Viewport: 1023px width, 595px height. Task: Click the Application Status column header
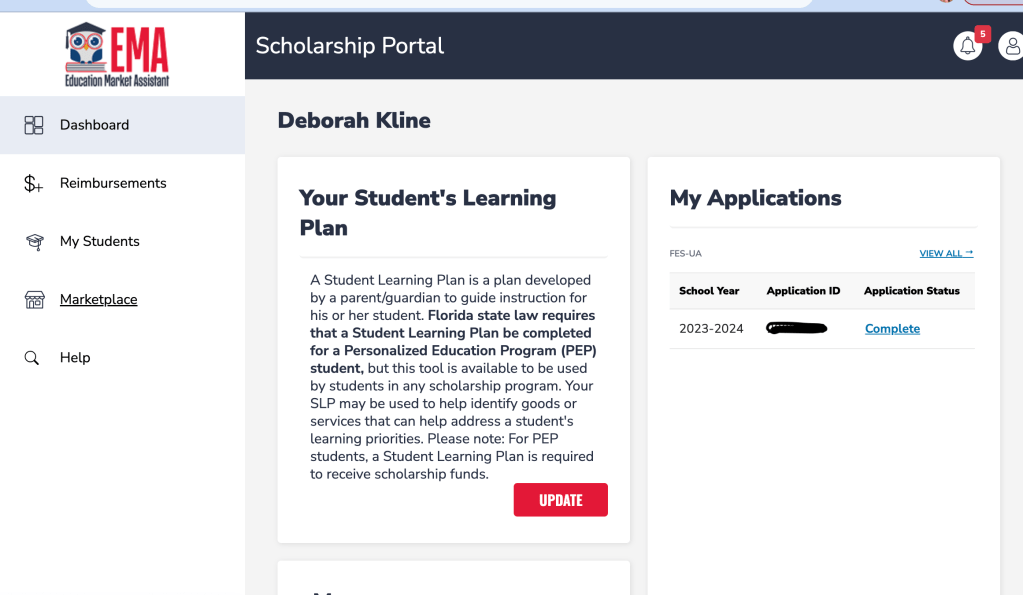(912, 291)
